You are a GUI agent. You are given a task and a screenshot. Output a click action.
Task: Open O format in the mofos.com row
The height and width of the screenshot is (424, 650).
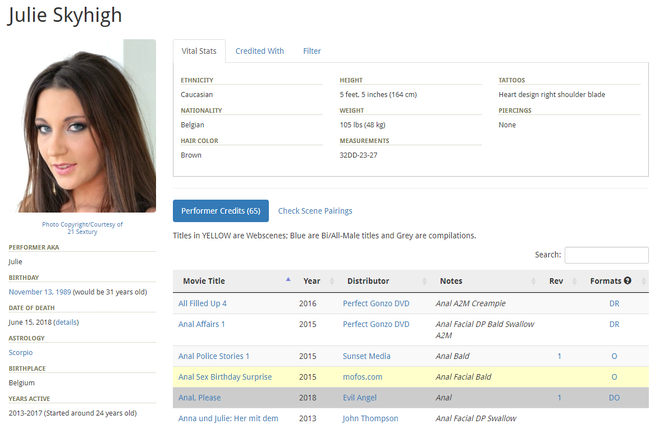(x=614, y=377)
